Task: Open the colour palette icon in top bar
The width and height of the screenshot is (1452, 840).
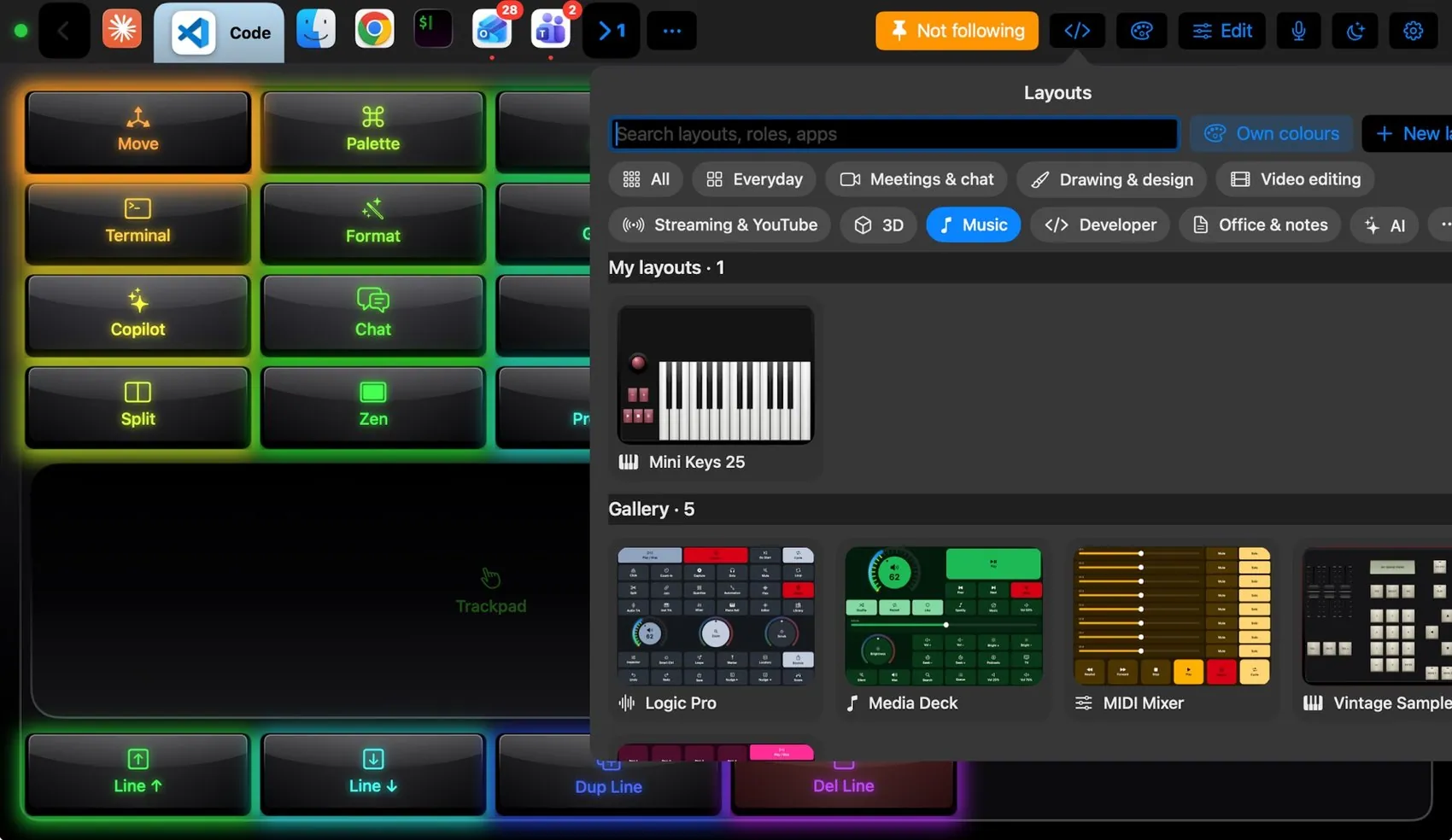Action: click(x=1142, y=31)
